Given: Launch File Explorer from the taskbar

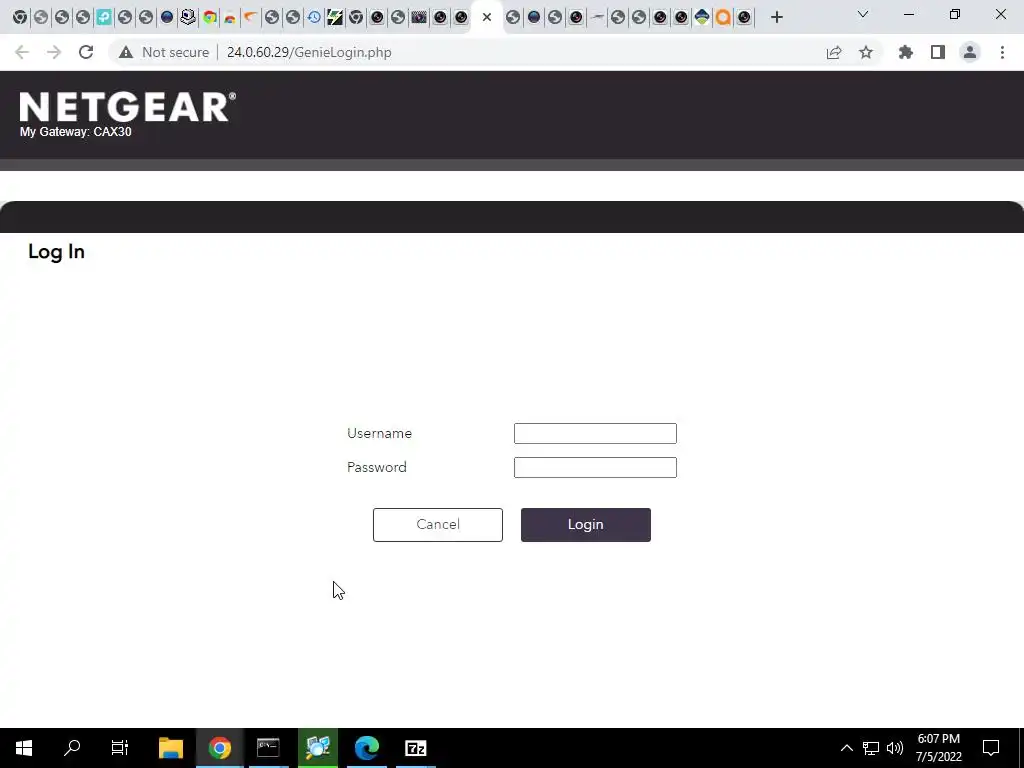Looking at the screenshot, I should click(170, 748).
